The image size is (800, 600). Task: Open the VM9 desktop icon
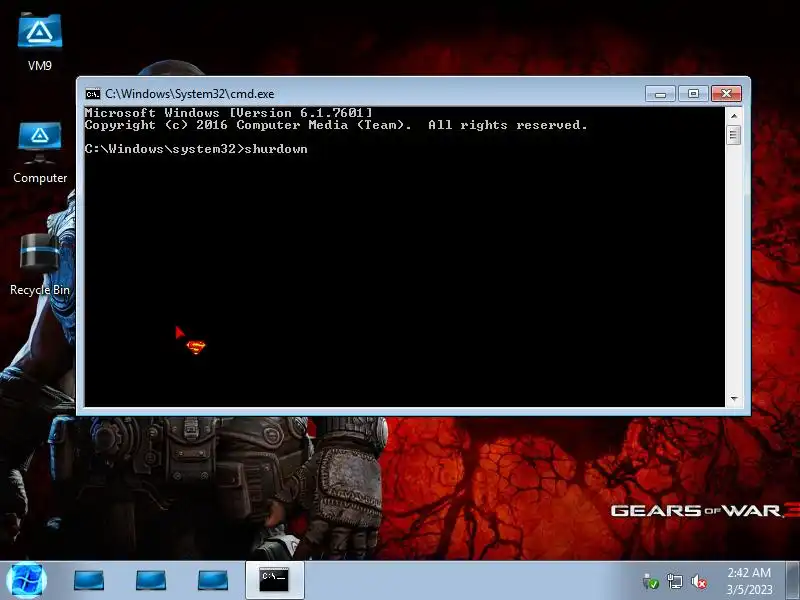coord(40,42)
